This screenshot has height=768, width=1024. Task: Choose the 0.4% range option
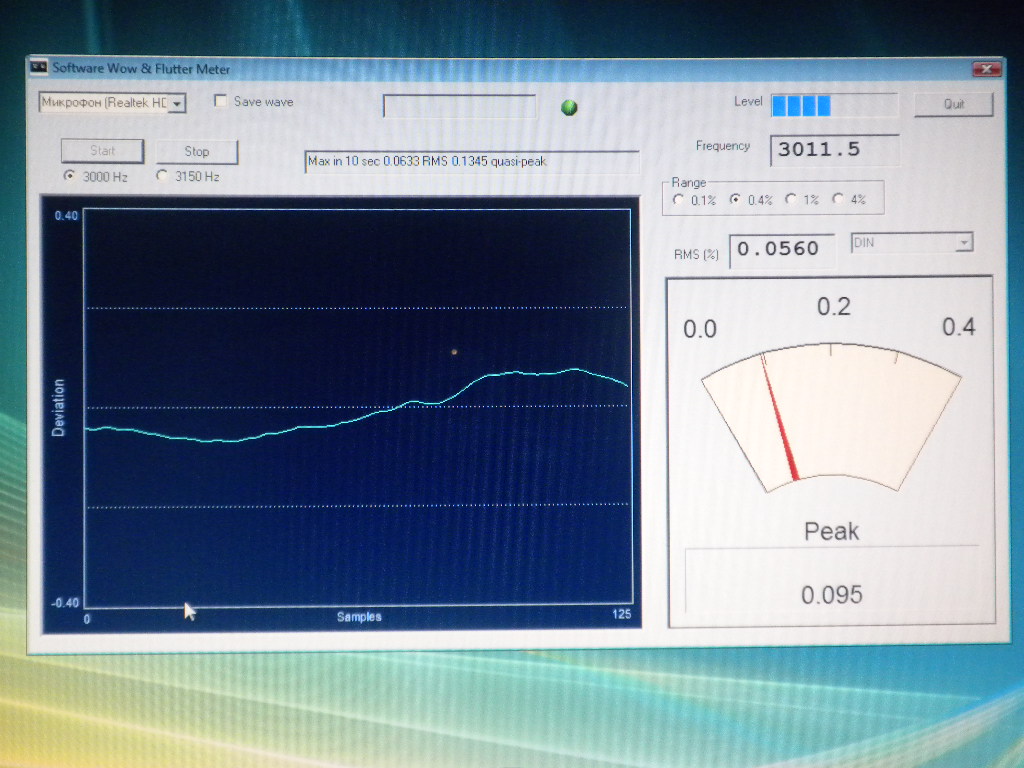coord(736,200)
